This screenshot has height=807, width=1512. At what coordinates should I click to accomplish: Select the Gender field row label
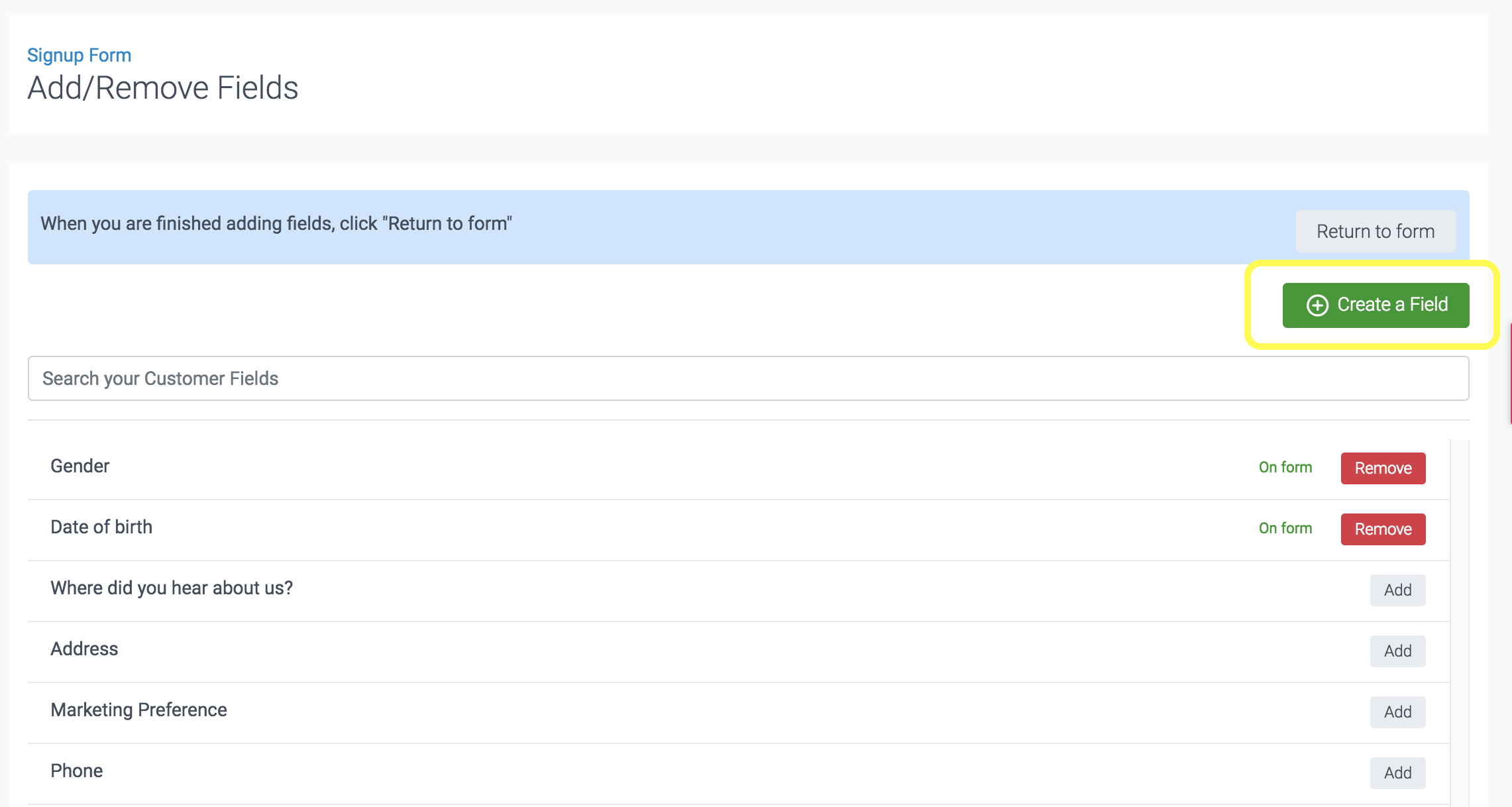coord(80,466)
